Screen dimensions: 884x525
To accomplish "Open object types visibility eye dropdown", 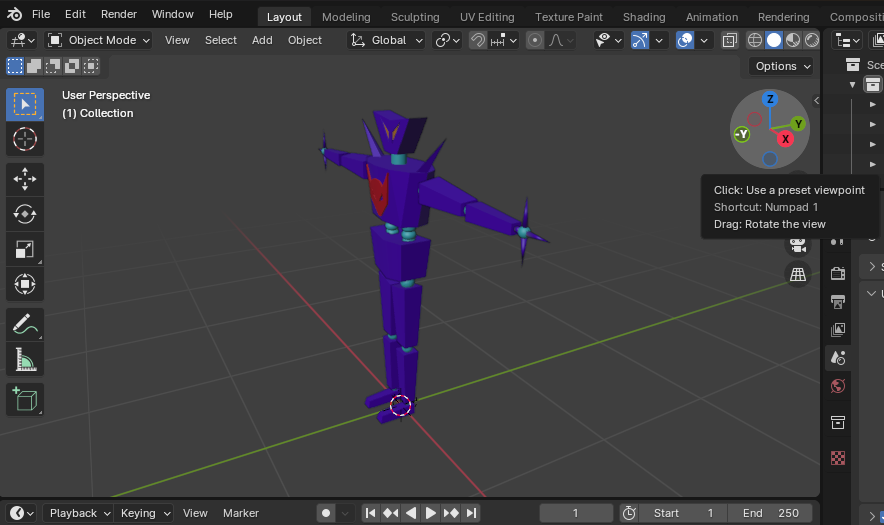I will click(x=608, y=40).
